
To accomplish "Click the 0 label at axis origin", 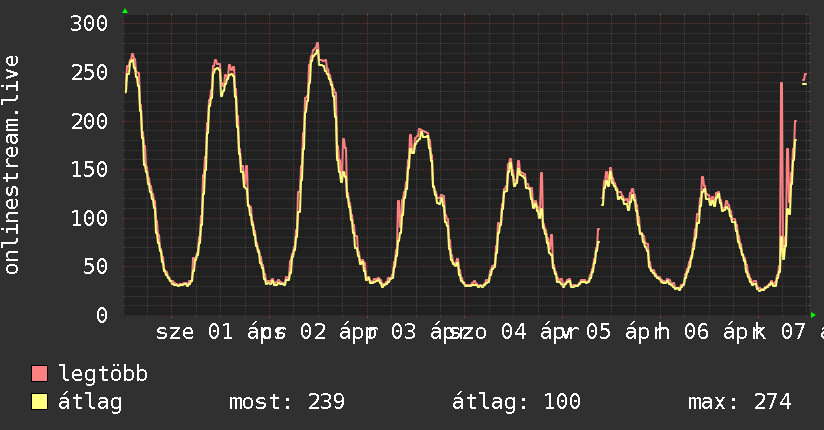I will coord(101,315).
